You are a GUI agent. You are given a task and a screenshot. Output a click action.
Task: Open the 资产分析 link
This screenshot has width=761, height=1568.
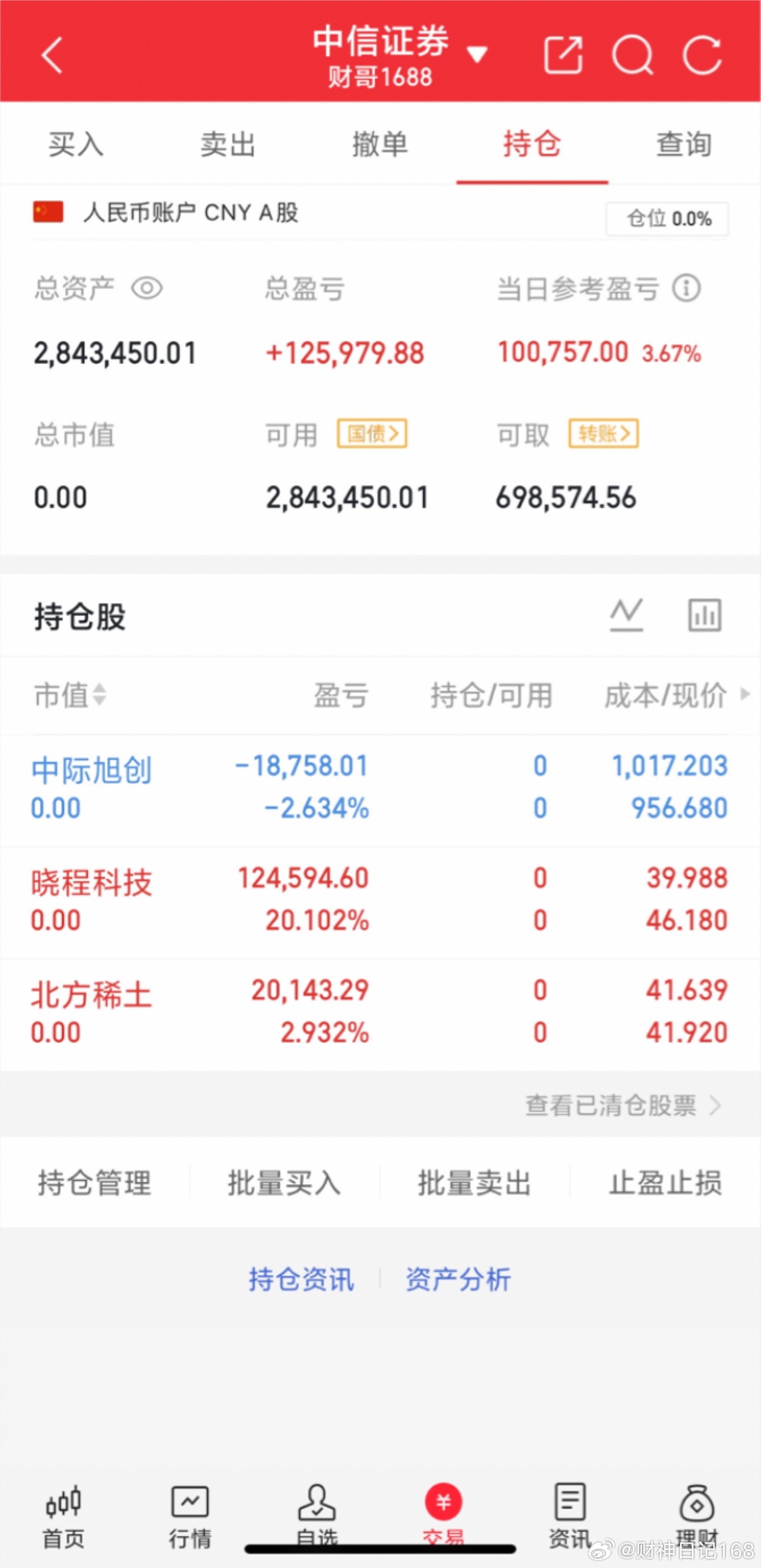(x=459, y=1279)
